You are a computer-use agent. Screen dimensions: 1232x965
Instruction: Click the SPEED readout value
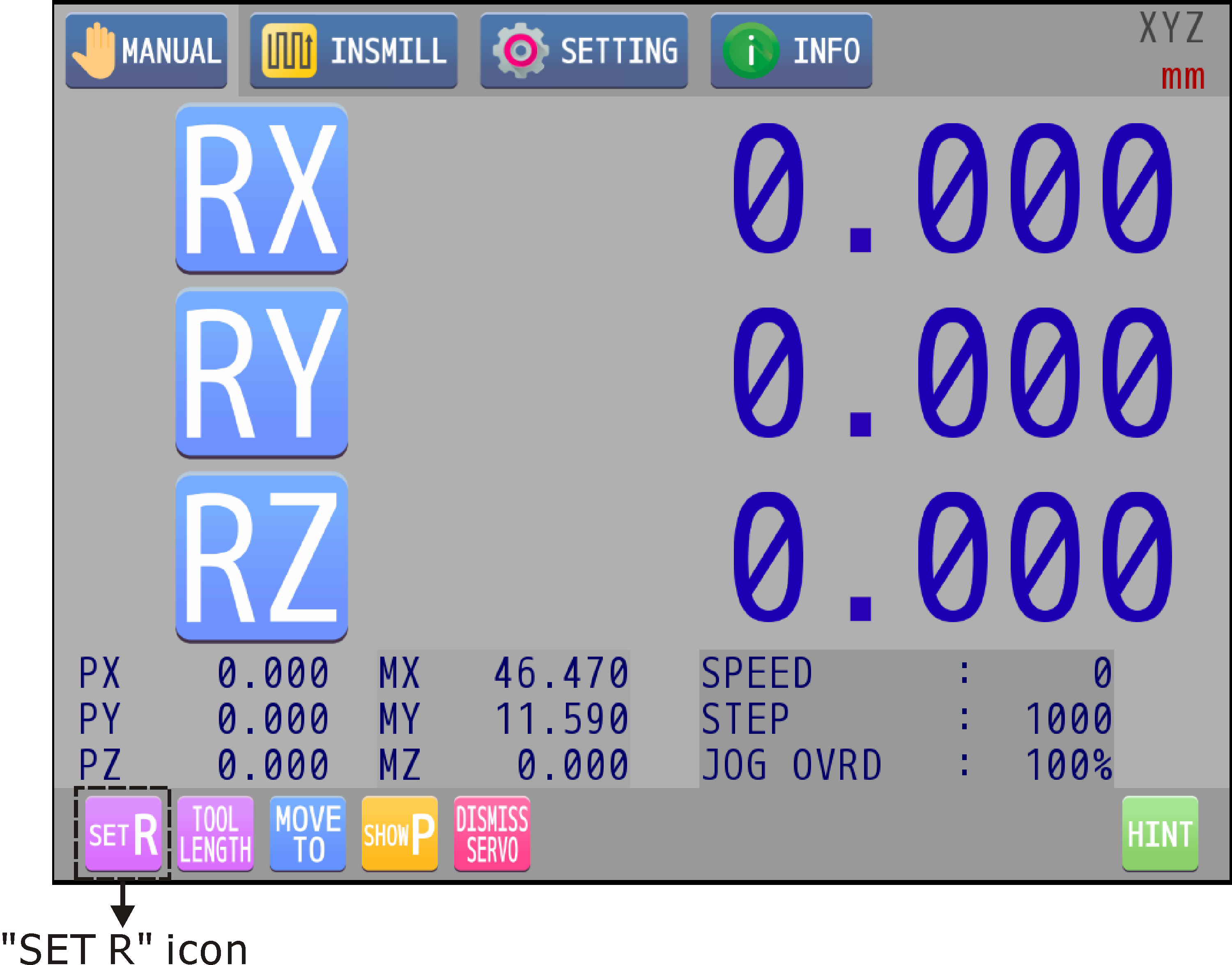pos(1101,673)
